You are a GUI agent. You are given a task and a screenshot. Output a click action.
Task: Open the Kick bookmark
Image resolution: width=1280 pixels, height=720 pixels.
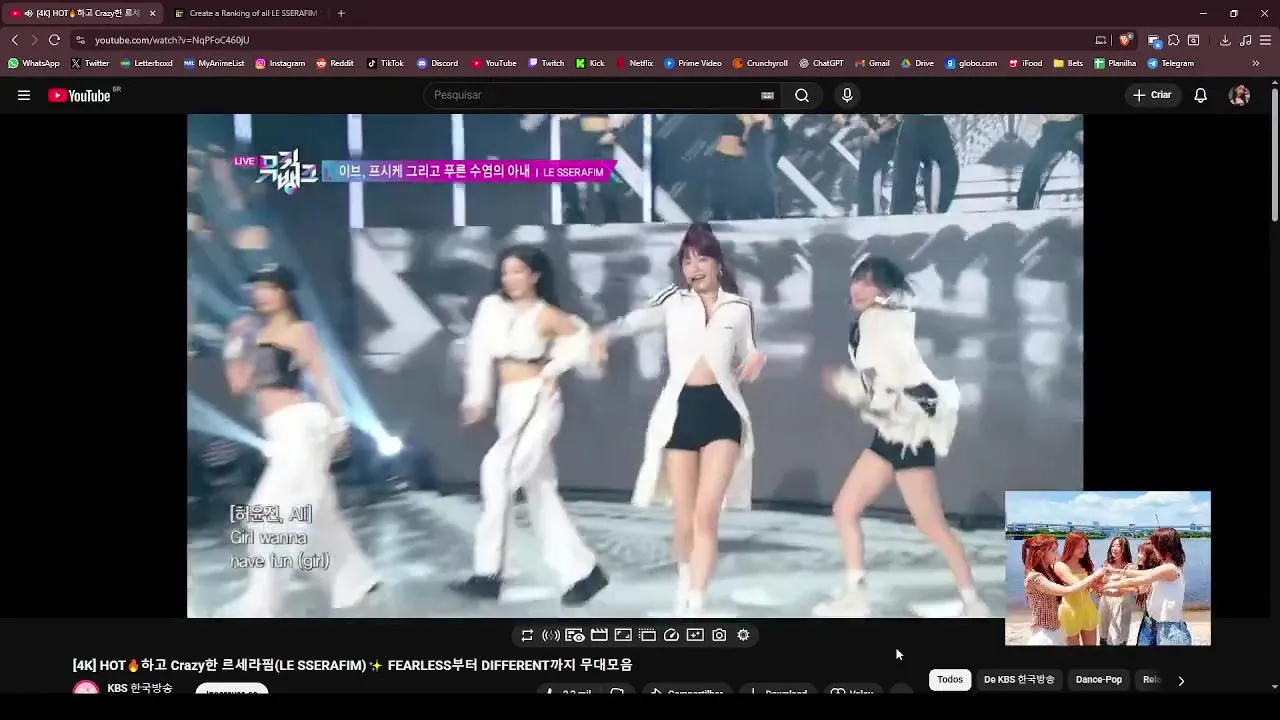[590, 63]
